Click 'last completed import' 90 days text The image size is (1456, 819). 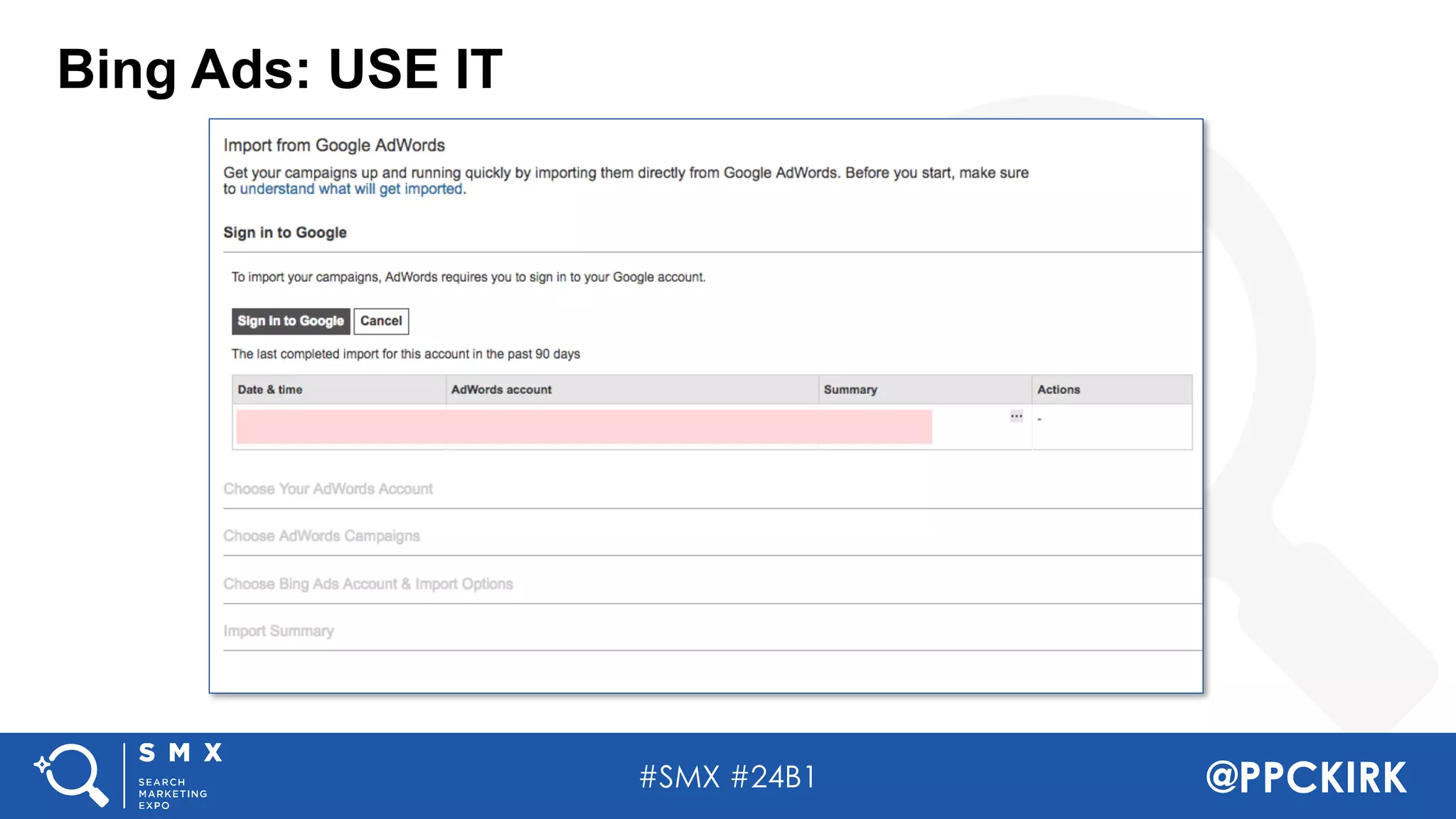coord(405,354)
